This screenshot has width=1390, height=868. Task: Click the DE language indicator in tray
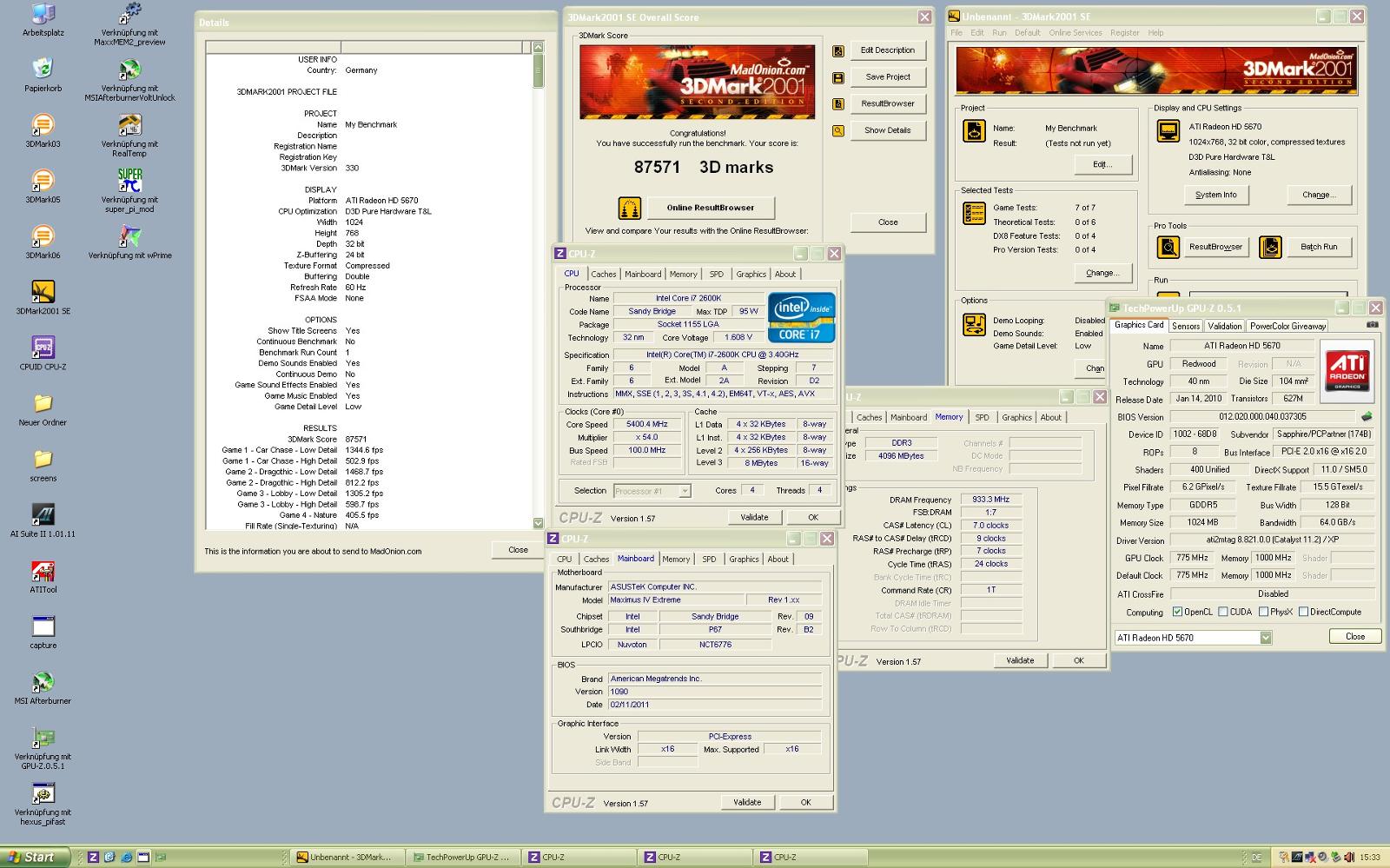[x=1256, y=858]
